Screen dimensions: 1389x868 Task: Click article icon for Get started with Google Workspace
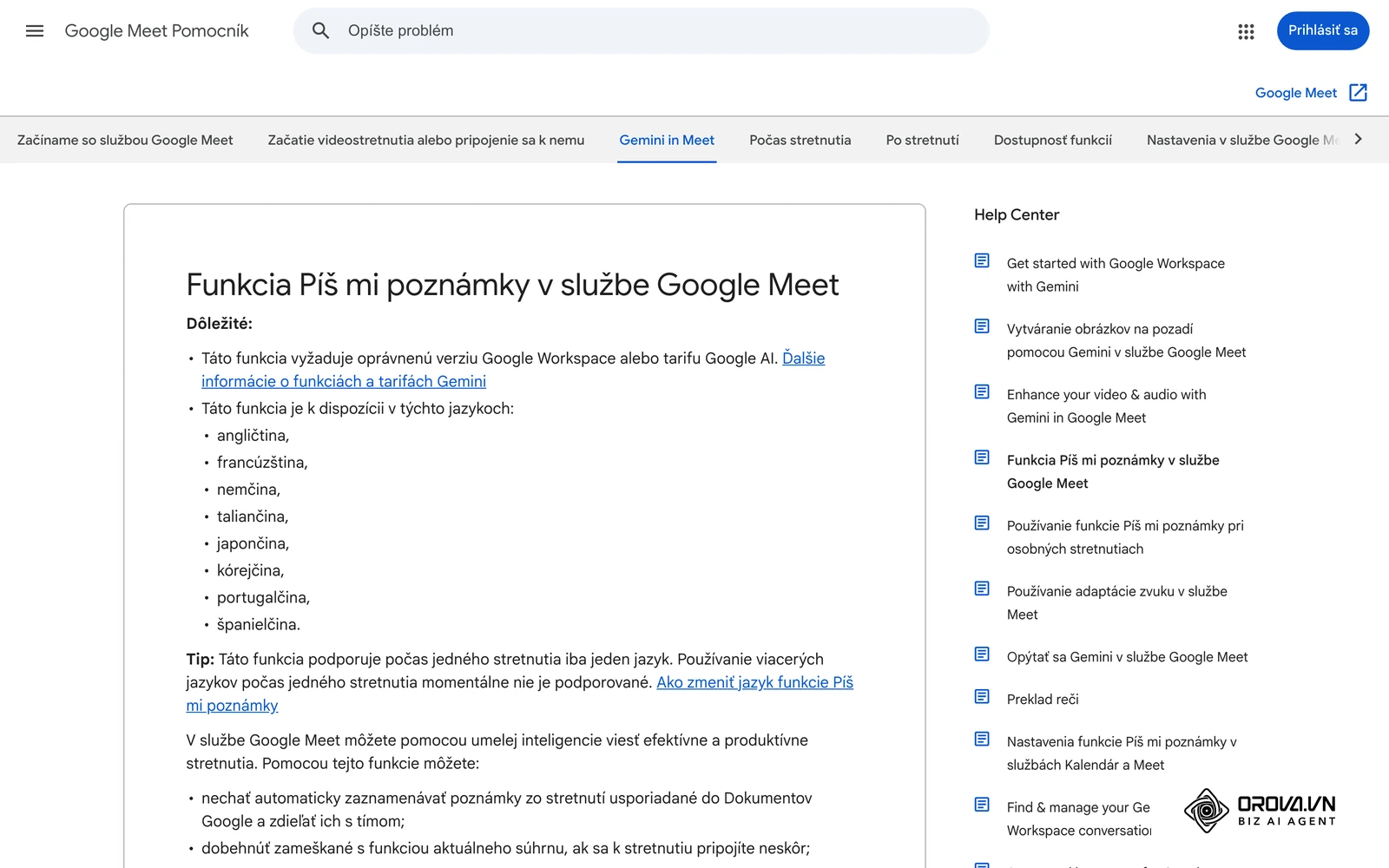click(982, 260)
